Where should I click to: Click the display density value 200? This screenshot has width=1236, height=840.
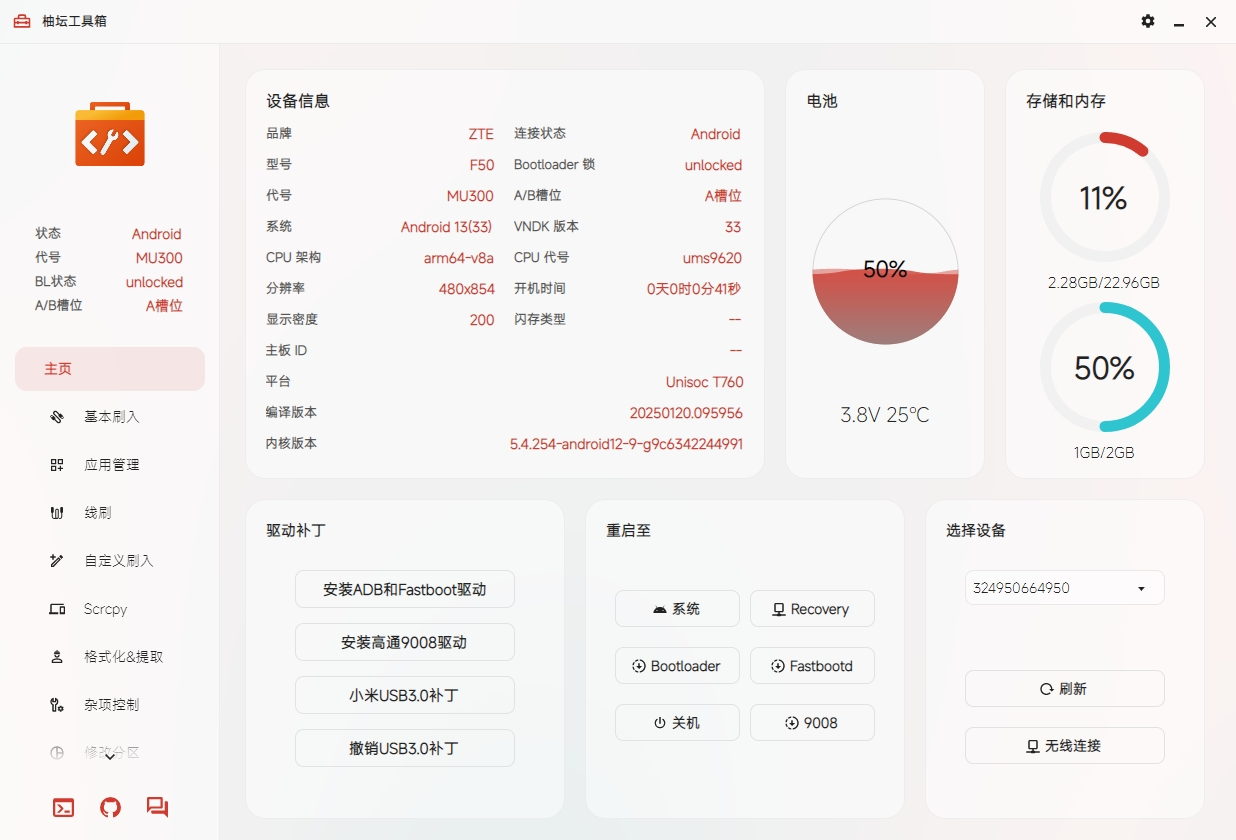[x=482, y=320]
